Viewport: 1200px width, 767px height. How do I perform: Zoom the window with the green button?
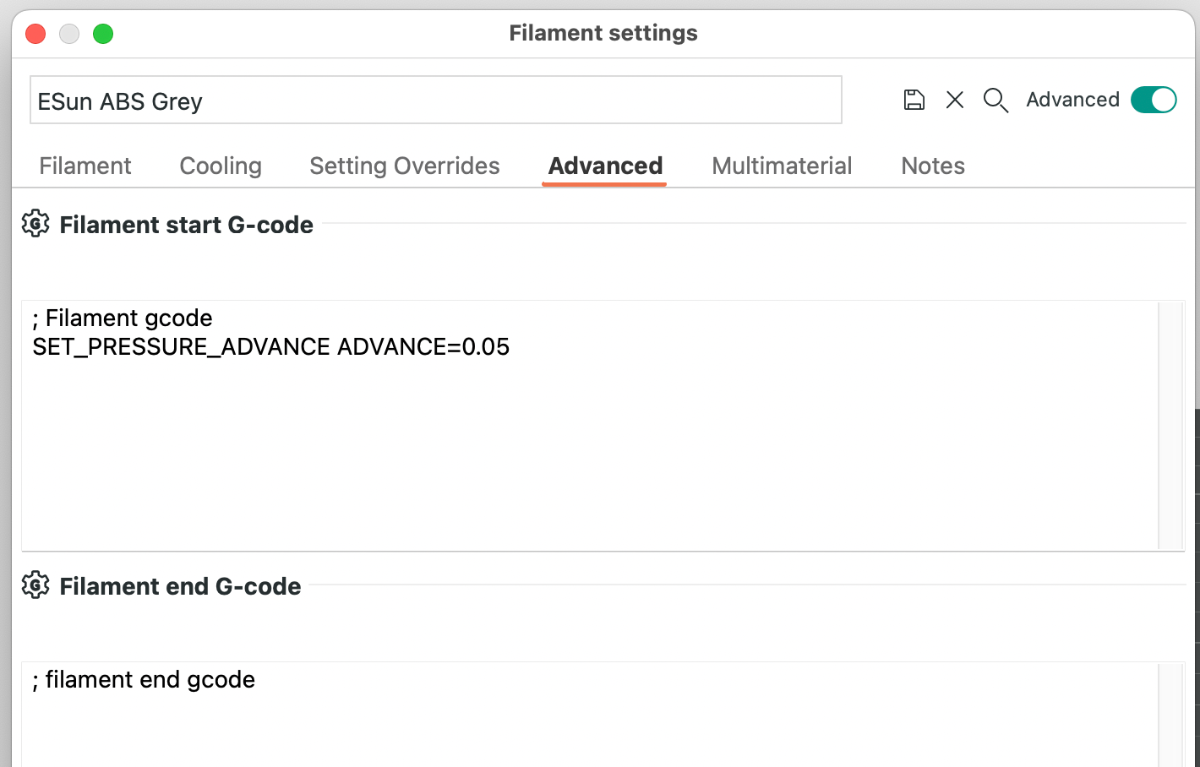pos(103,34)
